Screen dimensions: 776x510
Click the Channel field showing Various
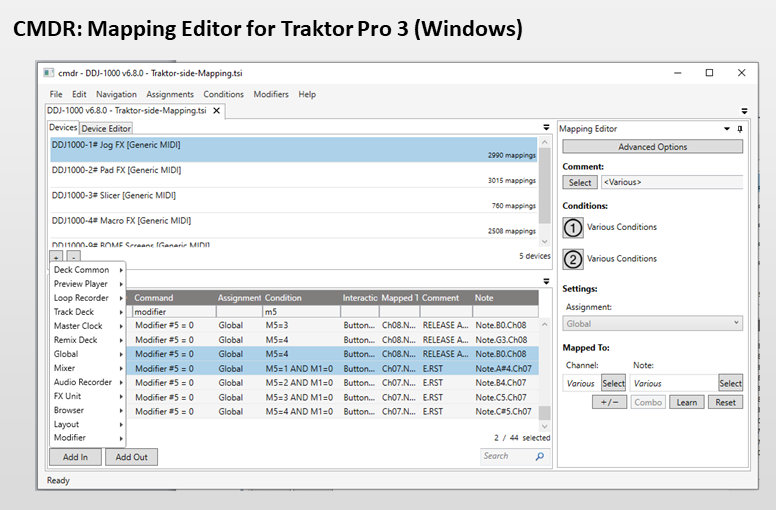(582, 383)
